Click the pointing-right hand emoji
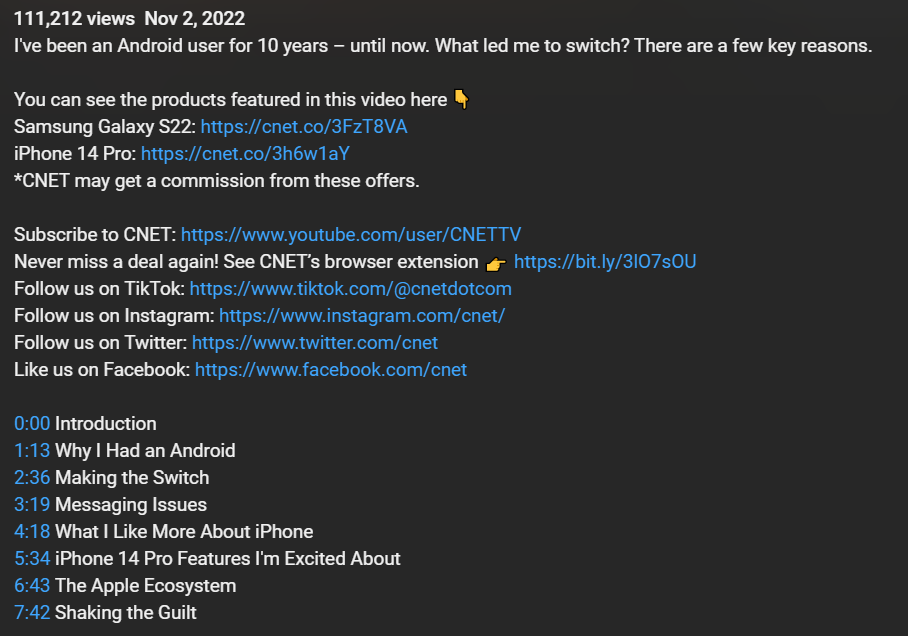Screen dimensions: 908x636 coord(496,264)
